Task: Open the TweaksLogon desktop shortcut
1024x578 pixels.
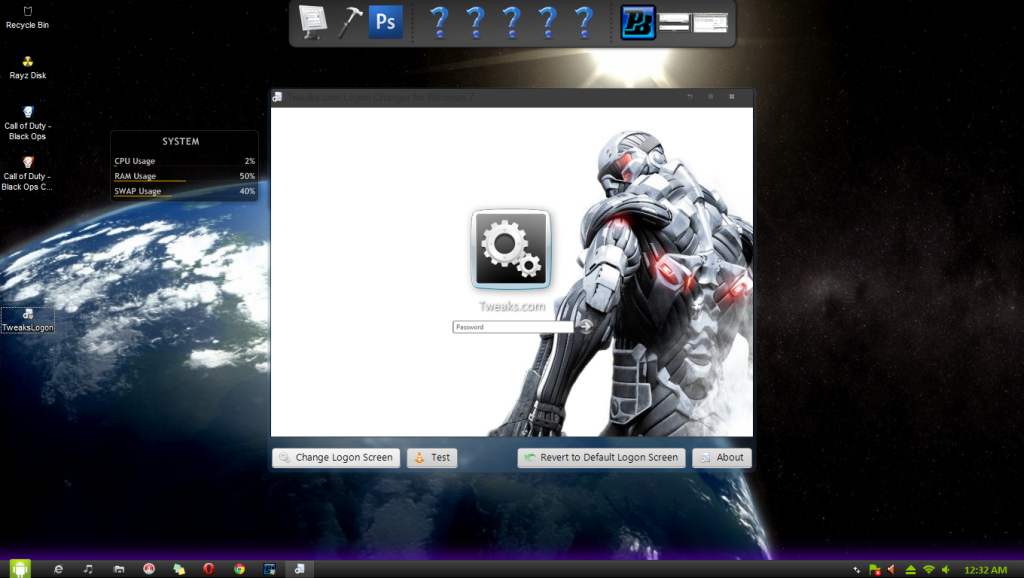Action: pos(27,319)
